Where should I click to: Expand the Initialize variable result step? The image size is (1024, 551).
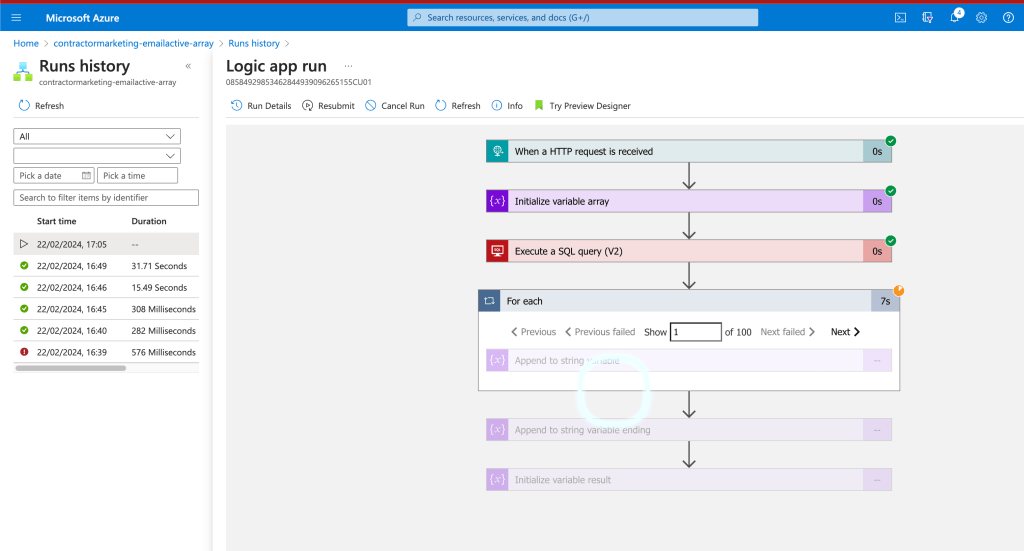coord(689,480)
